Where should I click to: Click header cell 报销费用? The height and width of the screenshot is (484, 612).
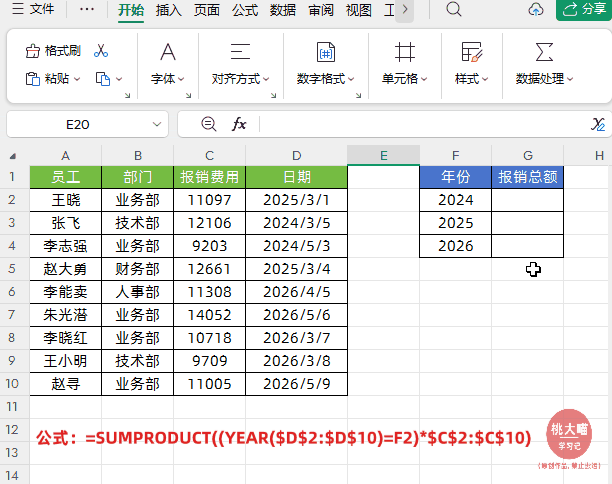click(210, 177)
